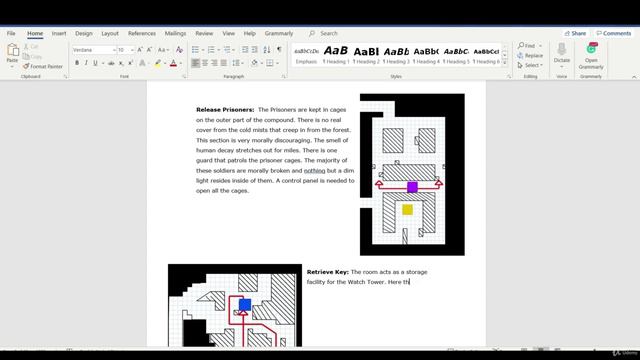Apply paragraph shading paint bucket

pyautogui.click(x=255, y=63)
